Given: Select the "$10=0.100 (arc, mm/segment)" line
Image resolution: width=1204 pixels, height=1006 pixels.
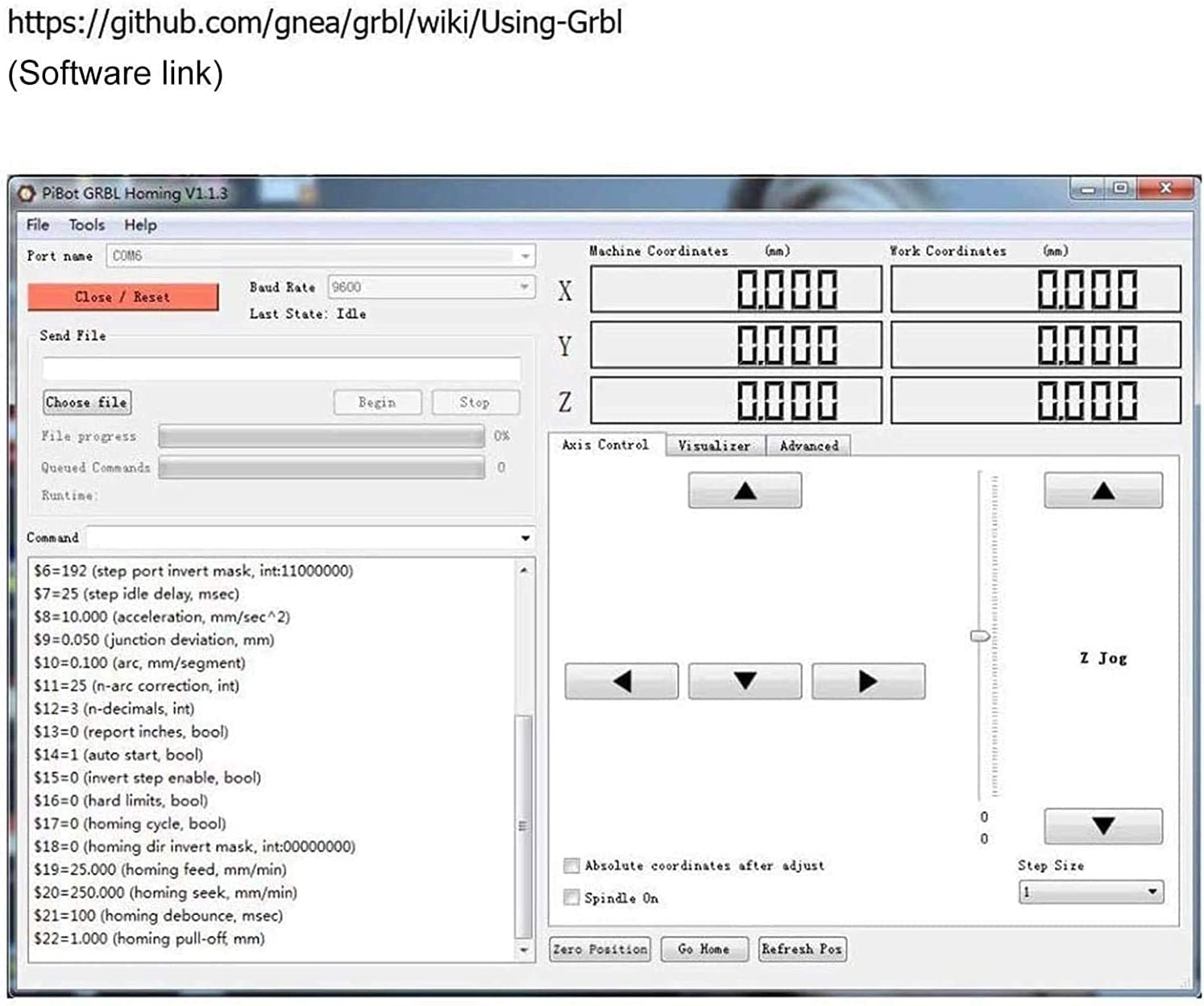Looking at the screenshot, I should coord(139,663).
